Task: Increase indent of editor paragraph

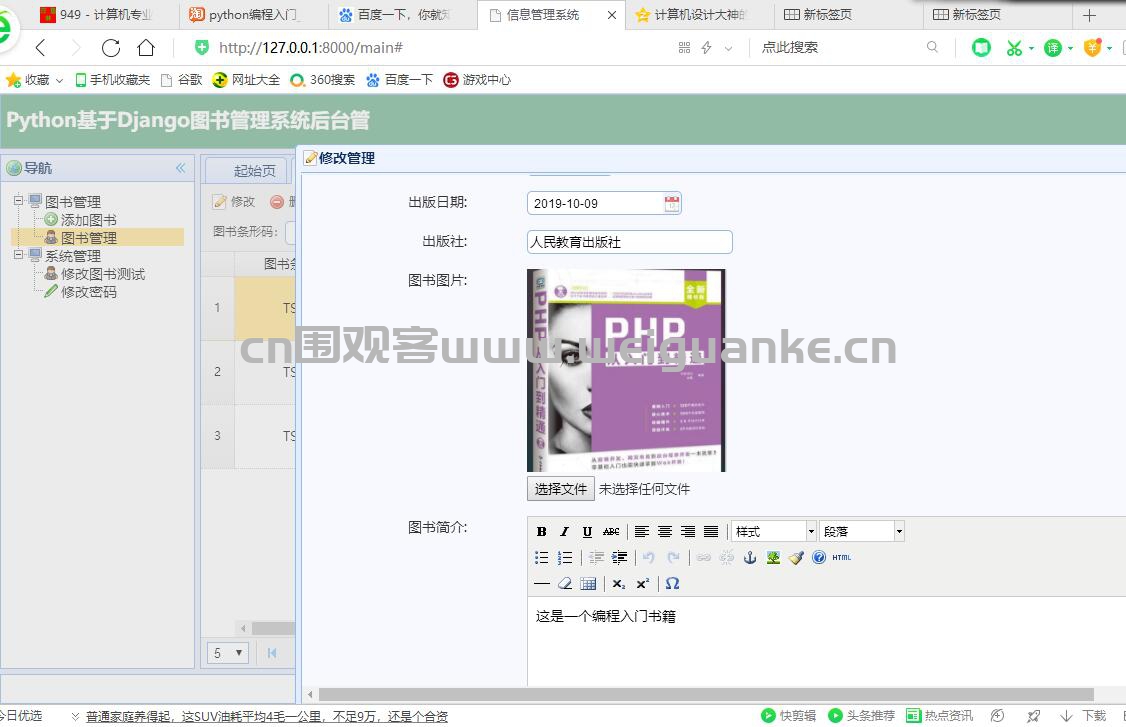Action: point(619,557)
